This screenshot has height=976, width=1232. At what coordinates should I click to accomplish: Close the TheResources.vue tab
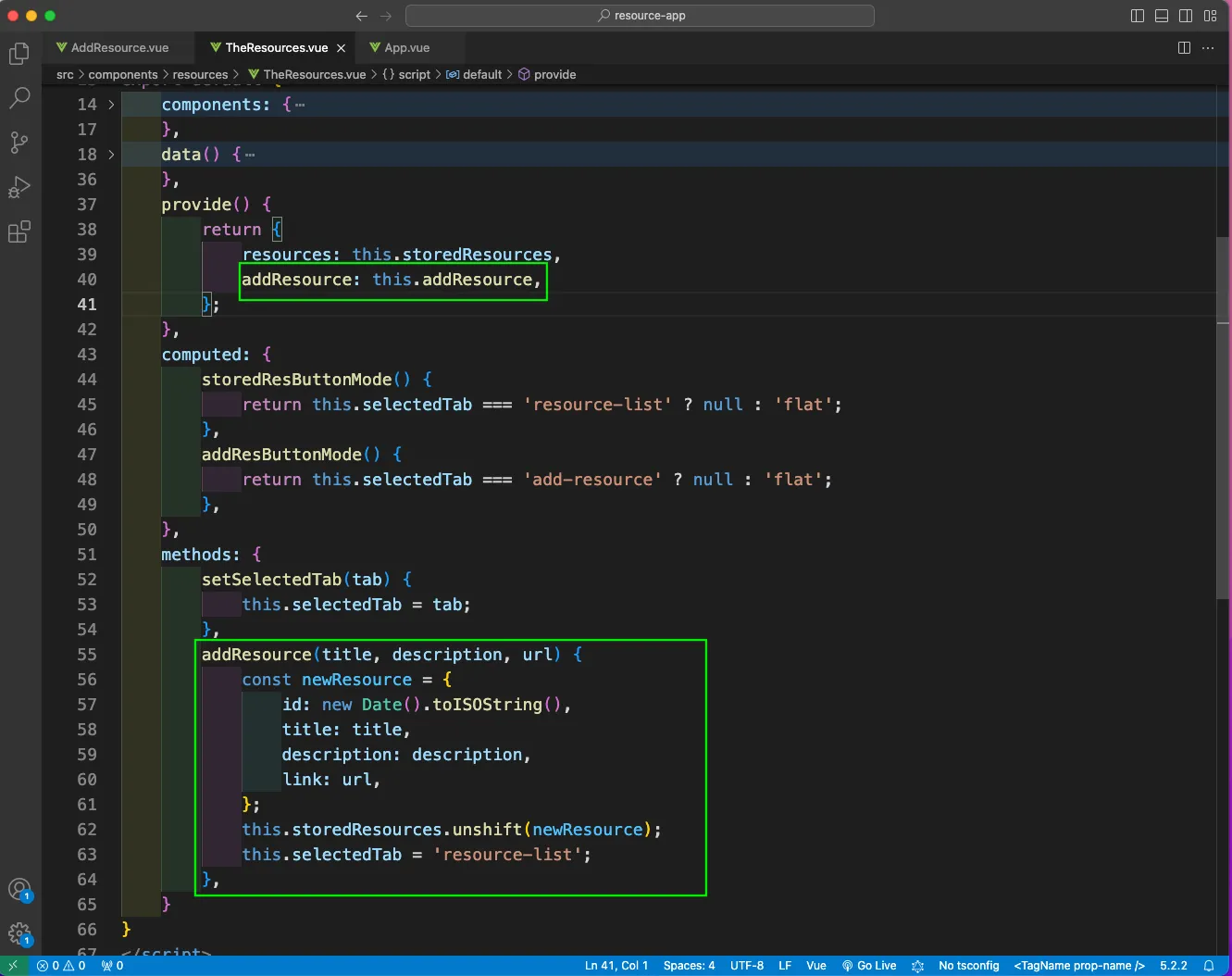point(341,48)
